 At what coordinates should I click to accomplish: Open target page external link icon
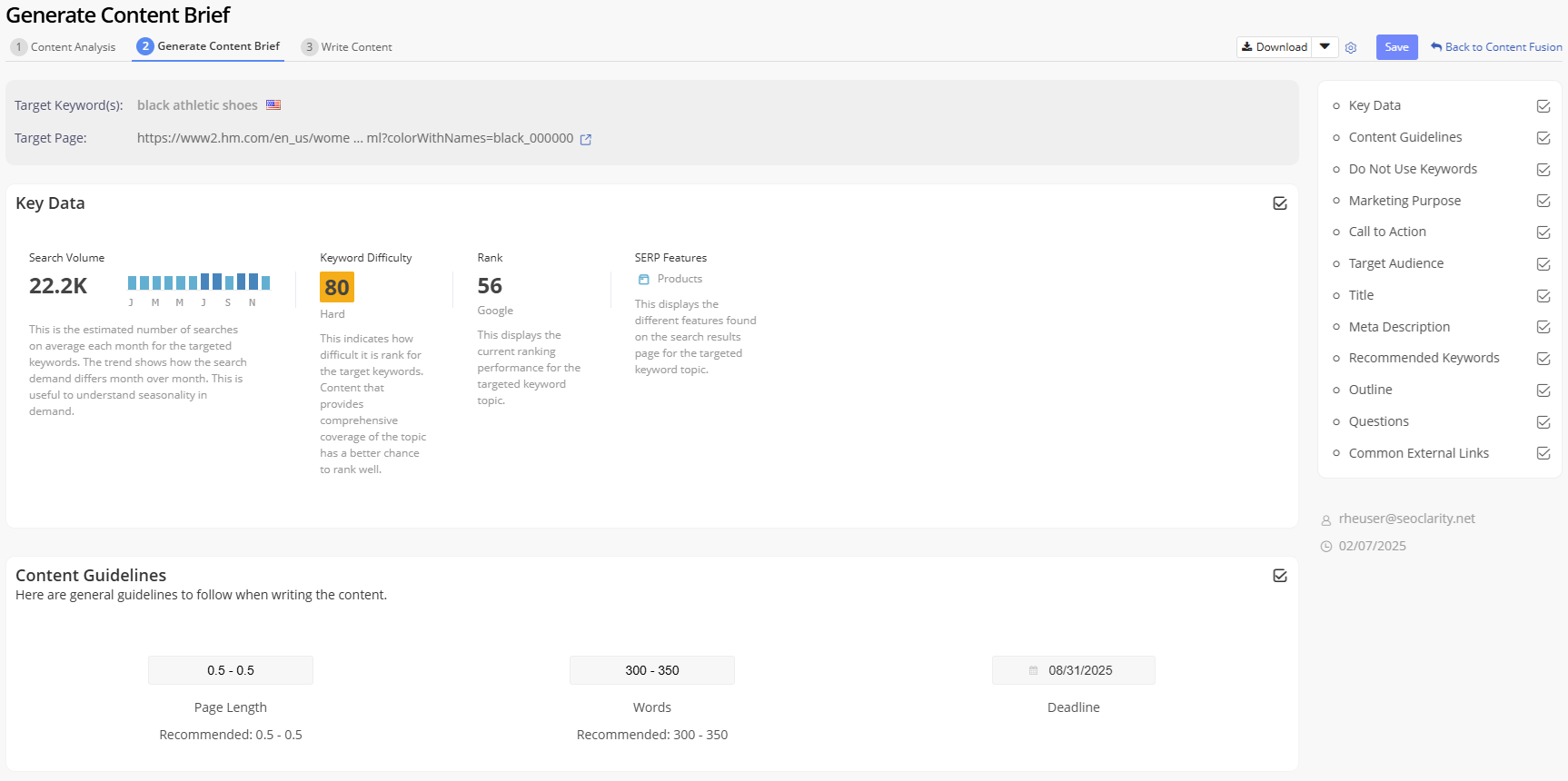click(586, 140)
